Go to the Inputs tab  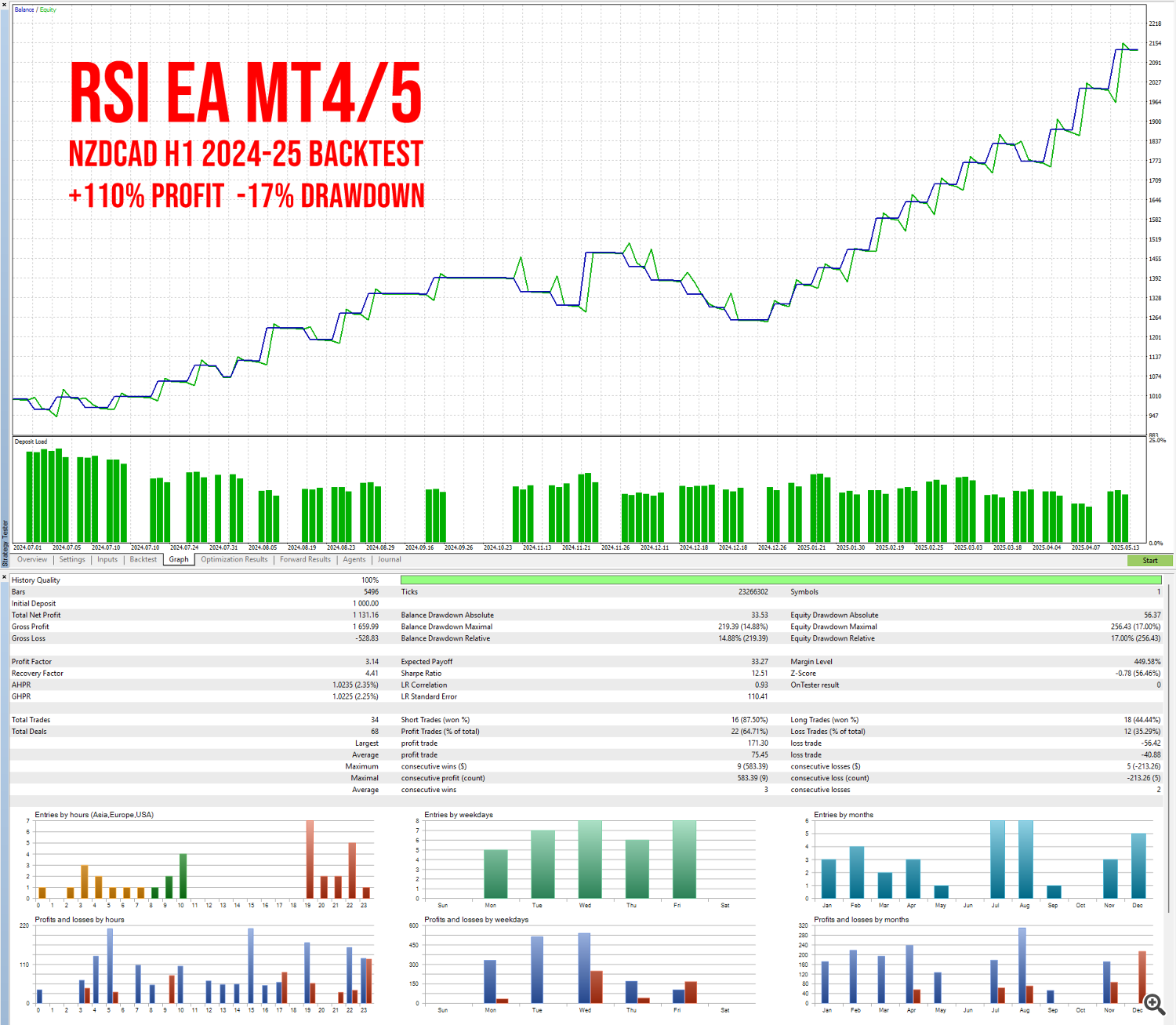point(107,559)
